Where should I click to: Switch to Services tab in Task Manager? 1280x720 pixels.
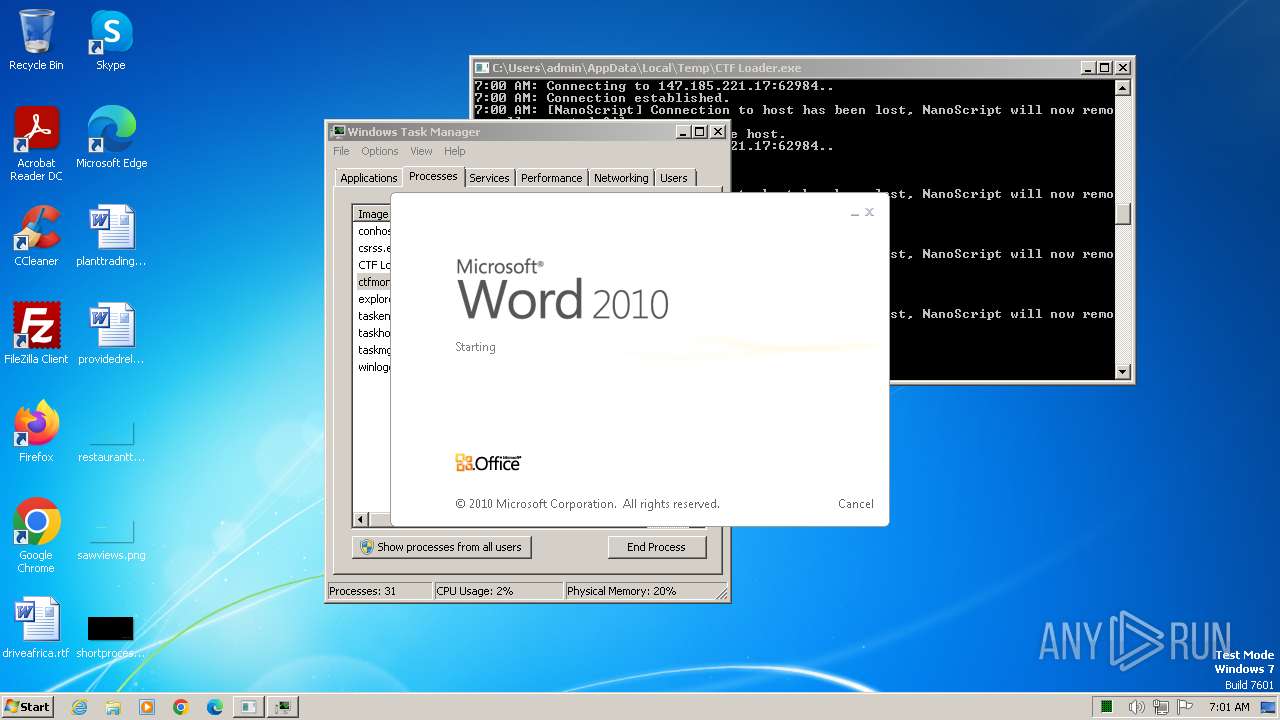click(489, 178)
